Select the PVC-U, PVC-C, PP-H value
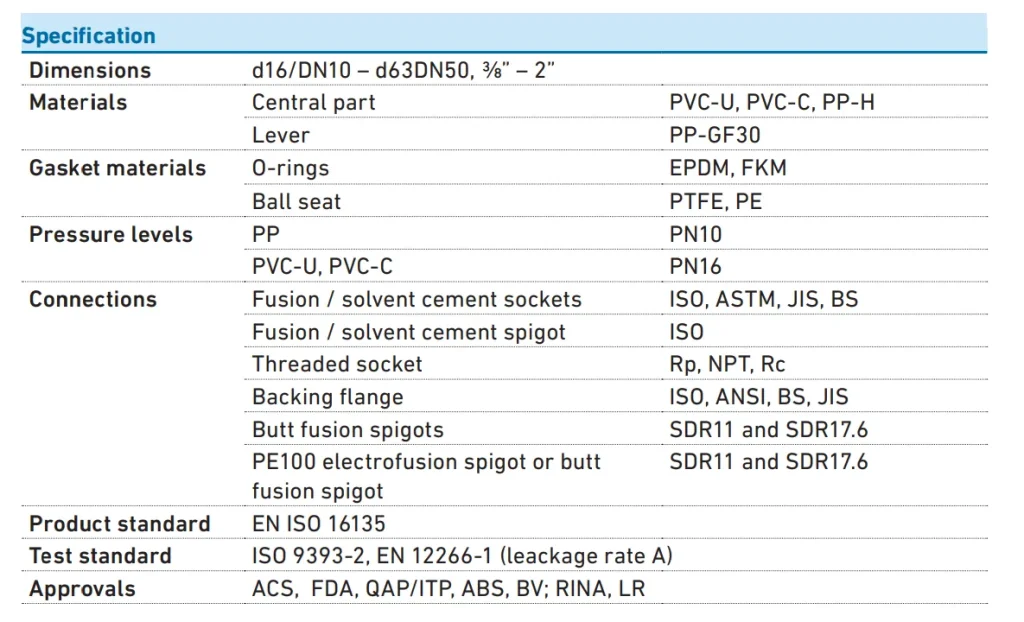The height and width of the screenshot is (622, 1024). click(x=772, y=102)
